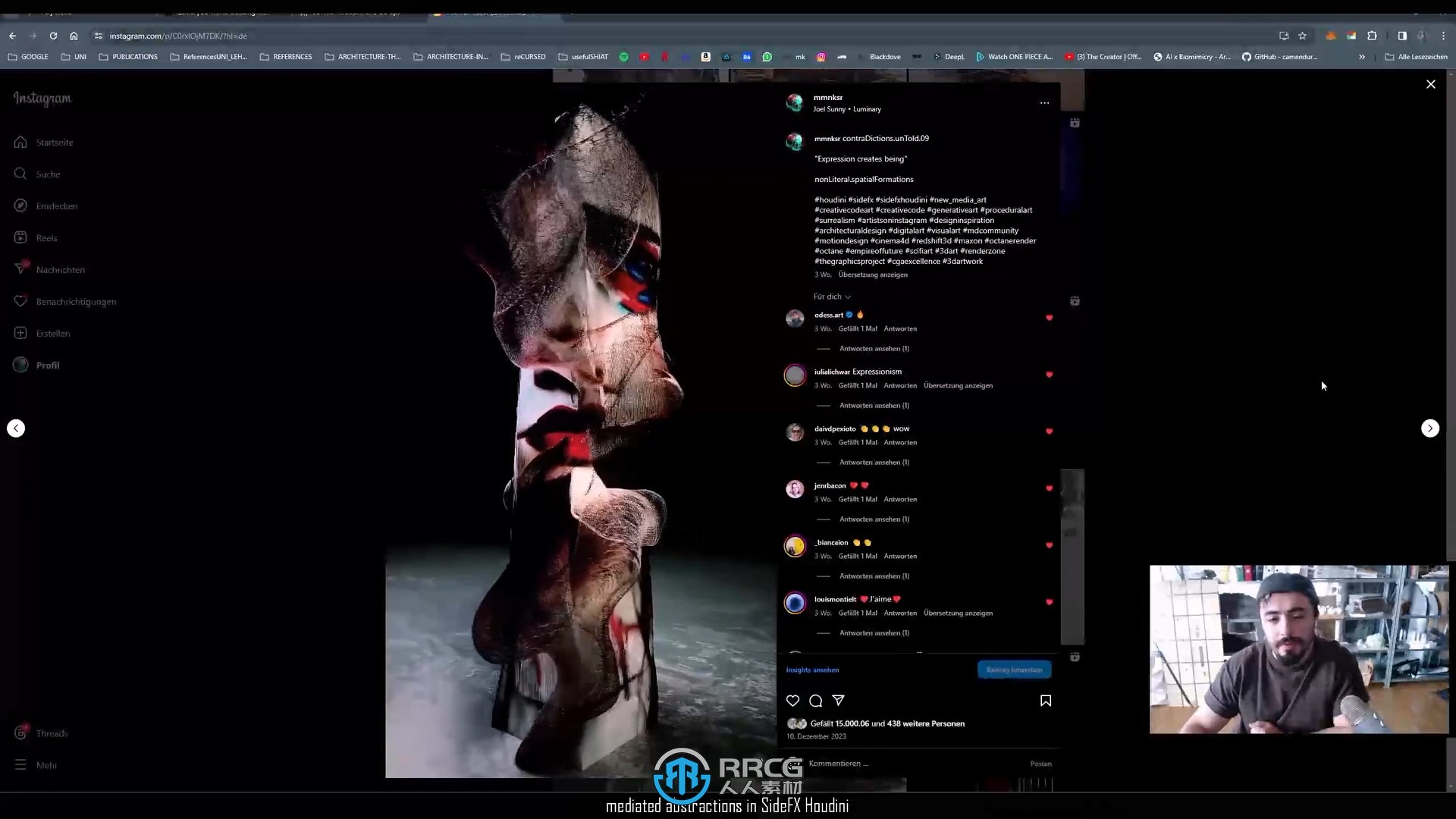The width and height of the screenshot is (1456, 819).
Task: Expand replies under _biancaion comment
Action: pos(874,576)
